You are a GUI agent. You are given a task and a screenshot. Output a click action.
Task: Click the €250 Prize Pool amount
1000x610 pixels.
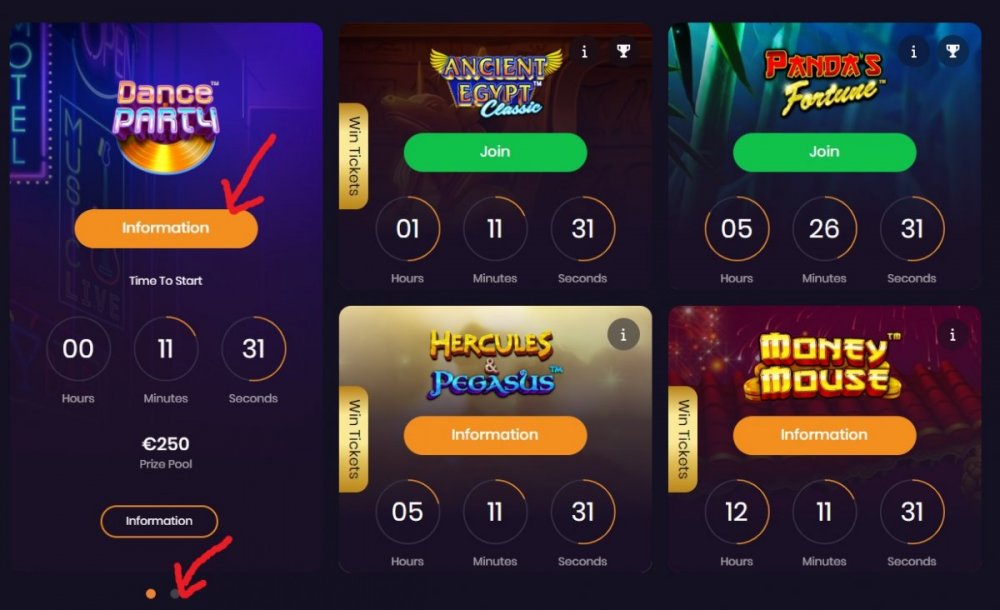coord(166,444)
